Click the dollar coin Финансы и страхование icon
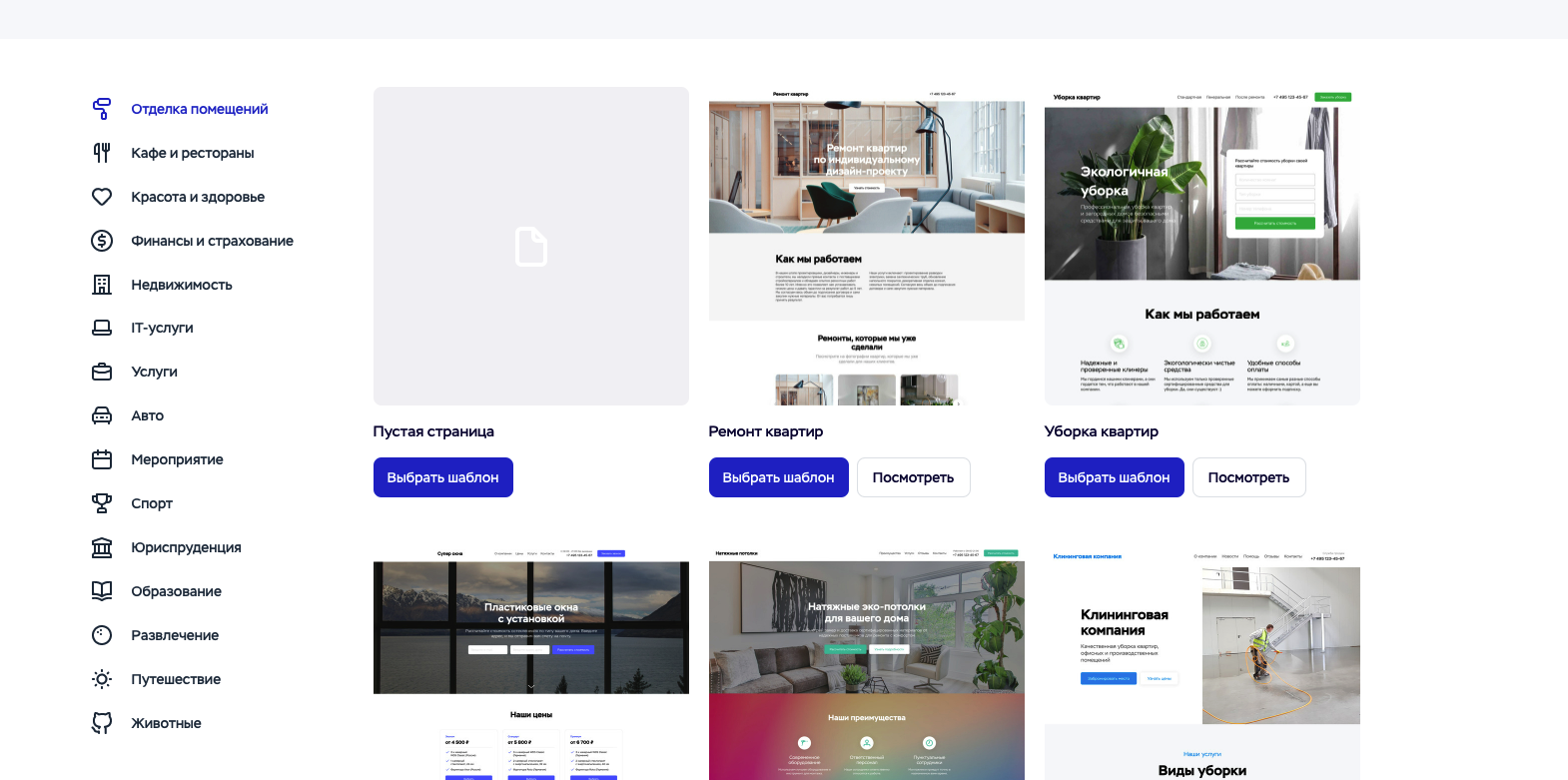 coord(102,241)
